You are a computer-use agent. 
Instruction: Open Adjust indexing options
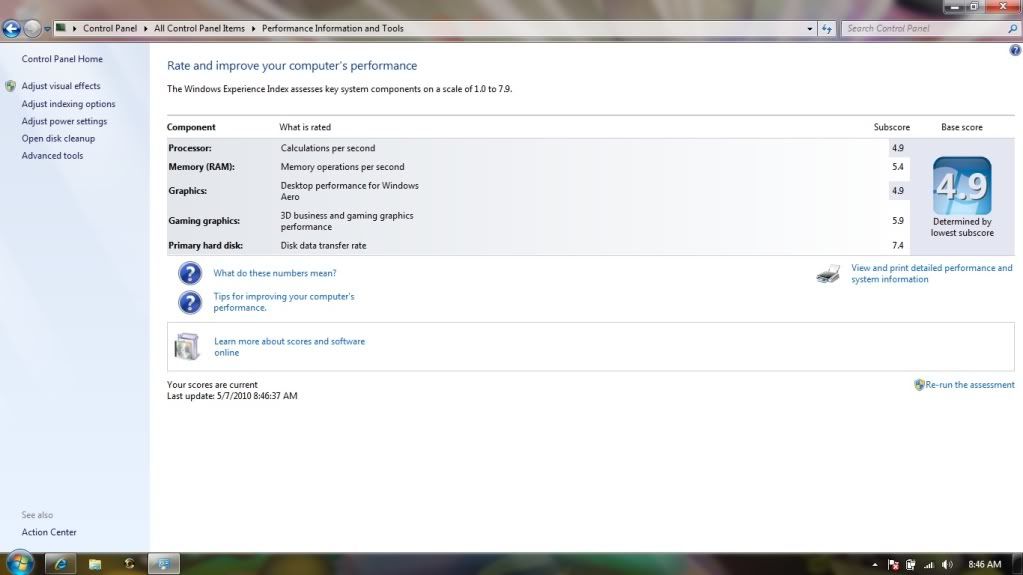[x=68, y=104]
